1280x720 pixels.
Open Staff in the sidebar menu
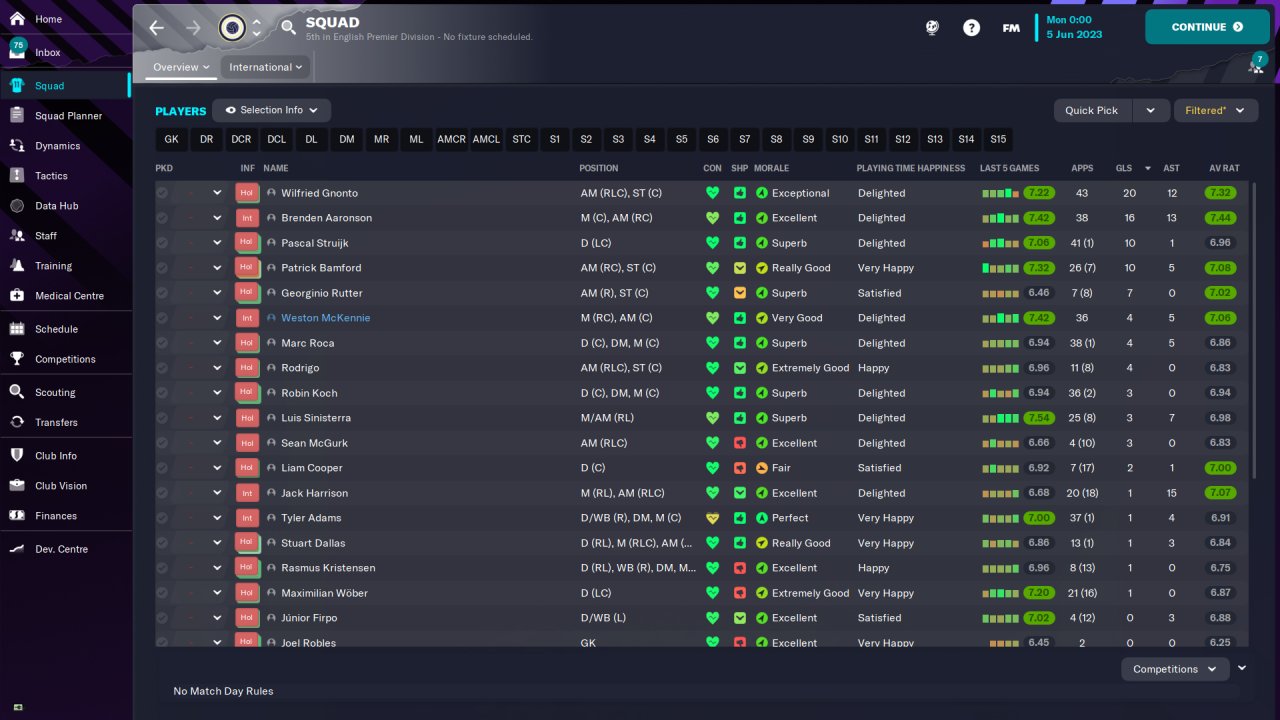[x=65, y=236]
